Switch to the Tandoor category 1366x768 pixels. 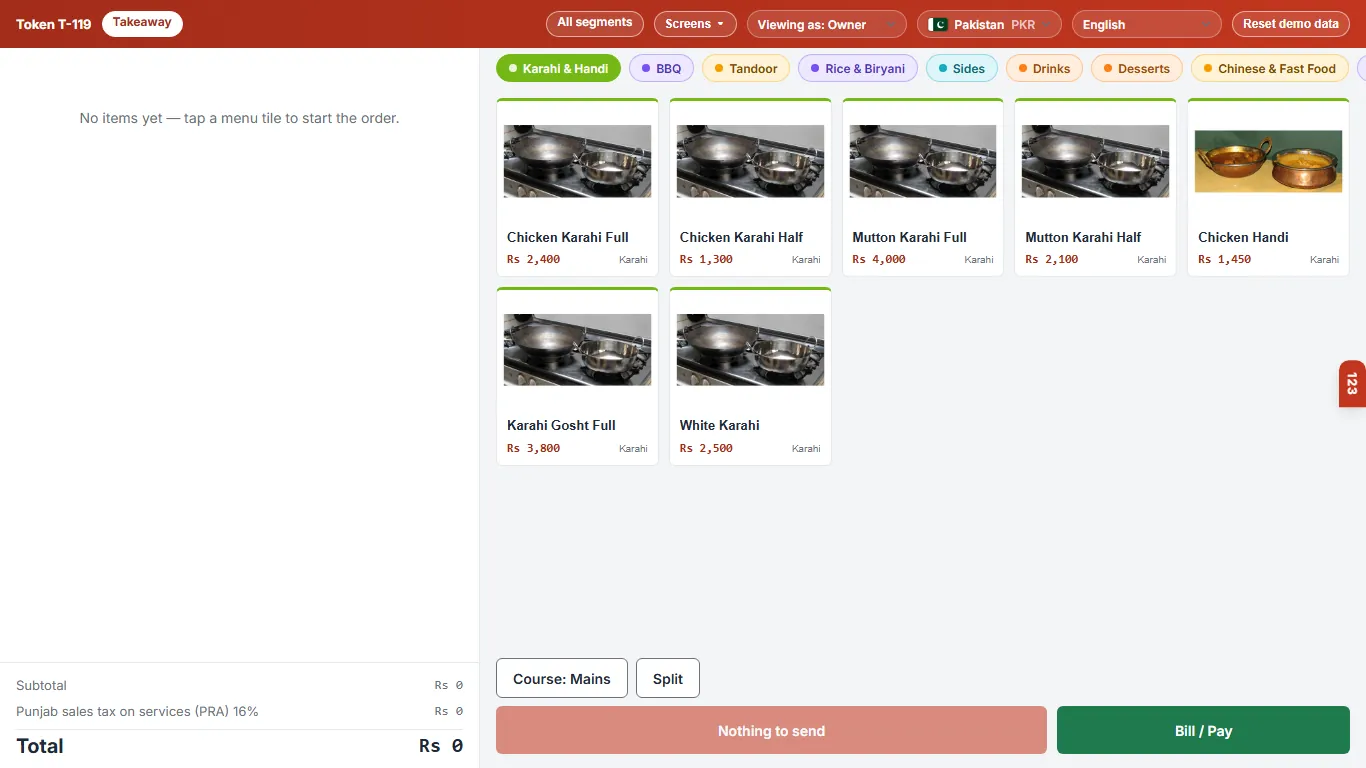click(746, 68)
